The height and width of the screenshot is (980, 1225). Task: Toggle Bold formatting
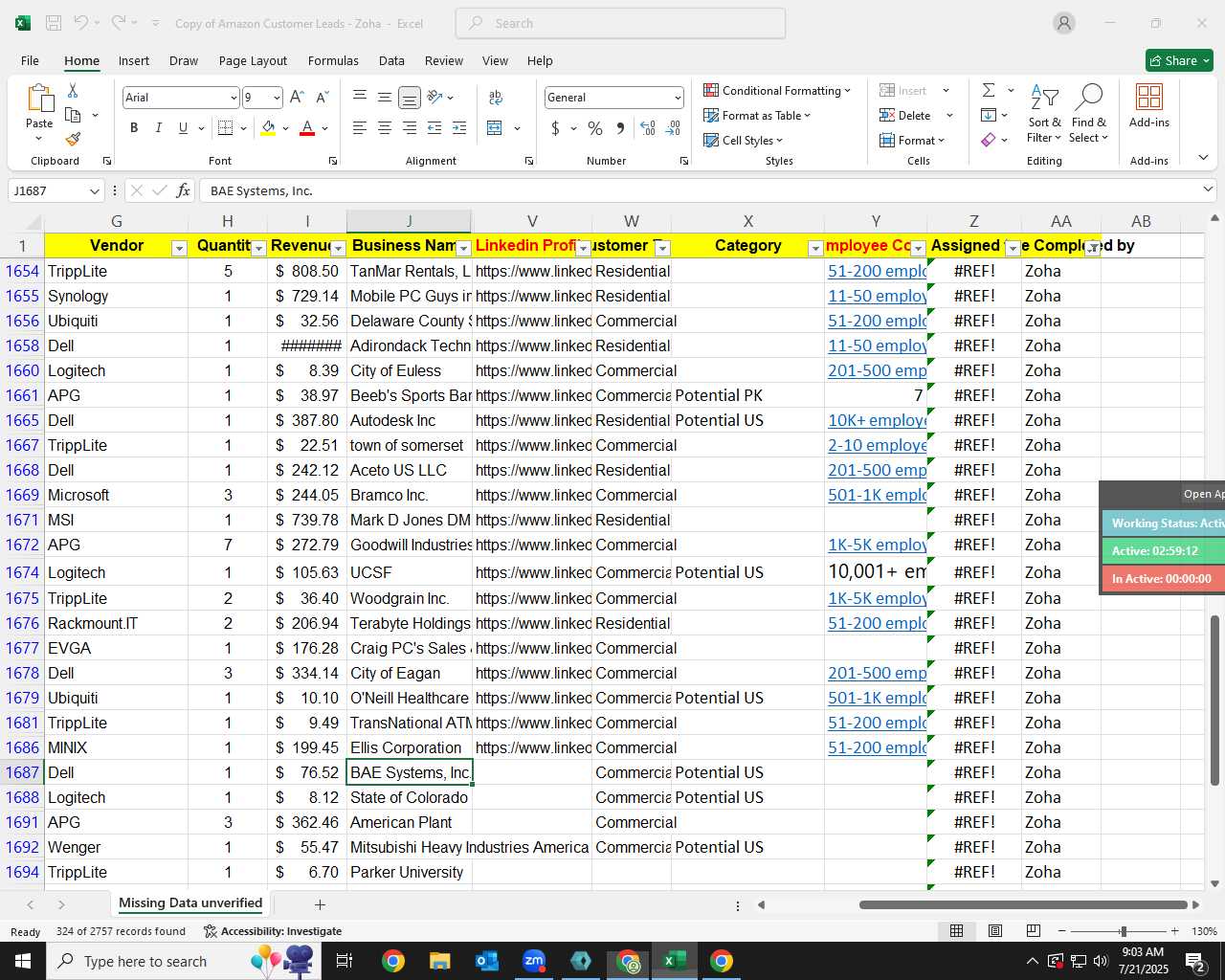[134, 128]
